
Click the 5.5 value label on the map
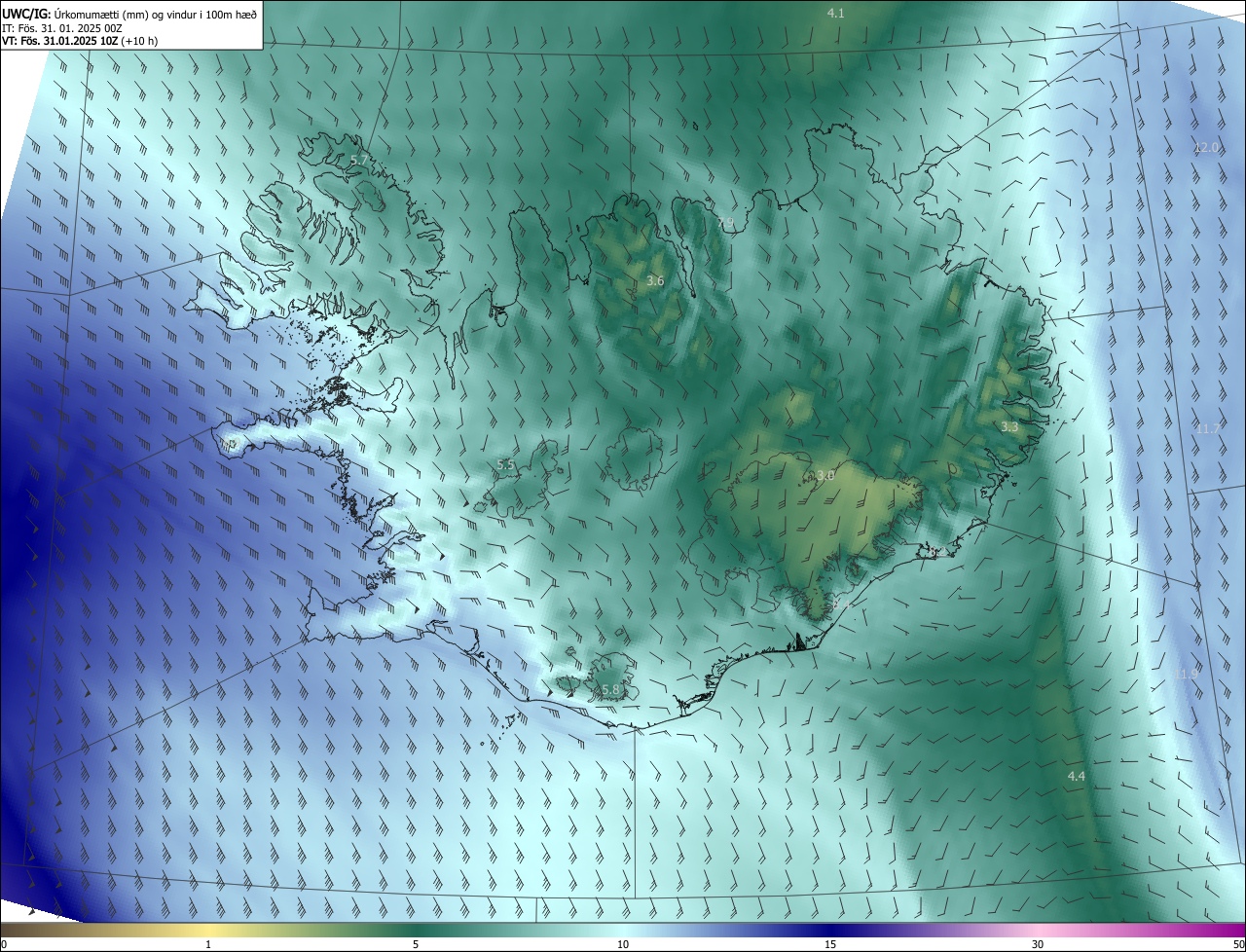pyautogui.click(x=505, y=465)
